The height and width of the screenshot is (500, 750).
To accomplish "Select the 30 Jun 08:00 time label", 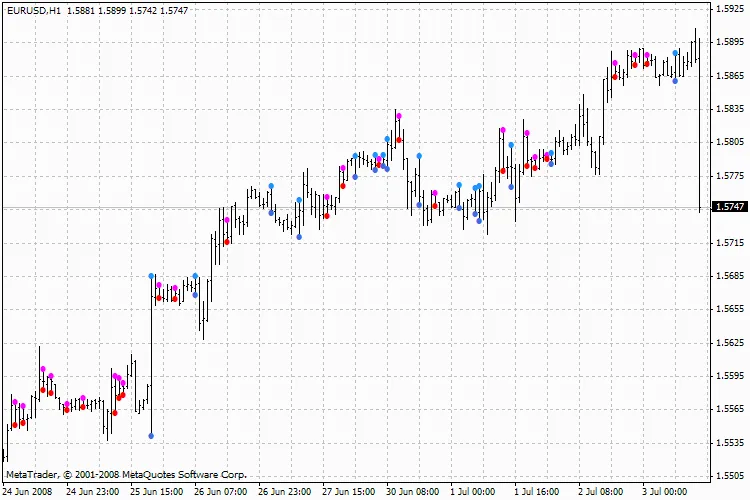I will click(x=411, y=492).
